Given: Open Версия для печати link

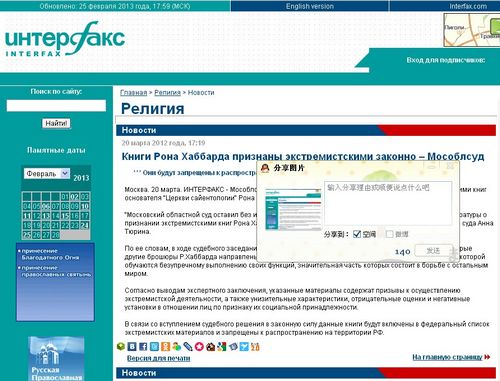Looking at the screenshot, I should tap(158, 358).
